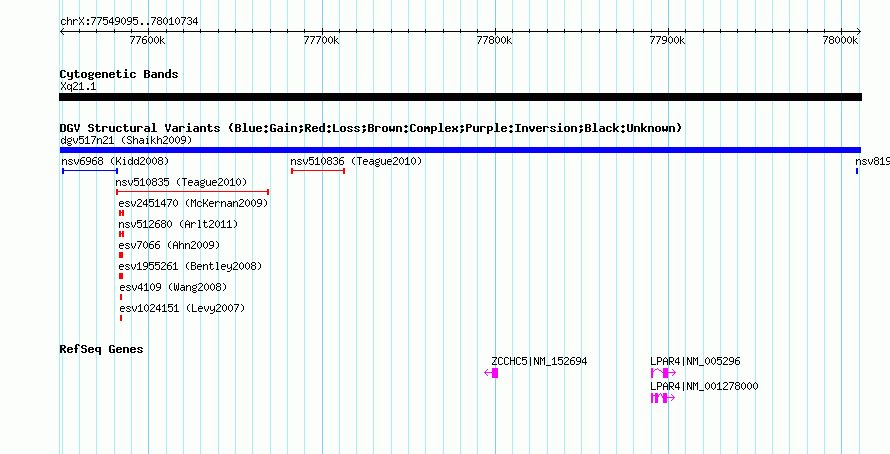Screen dimensions: 890x454
Task: Click the 77800k ruler tick label
Action: 494,40
